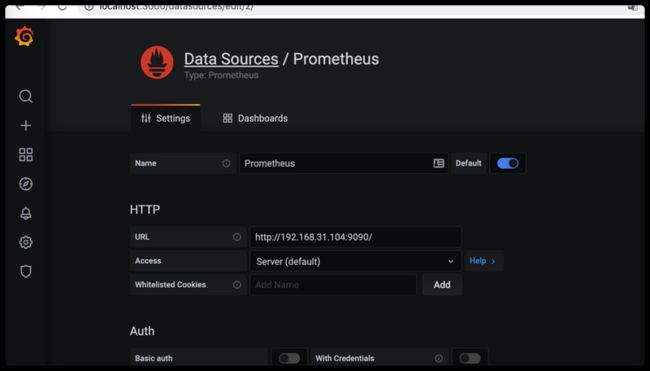This screenshot has width=650, height=371.
Task: Open the Access Server (default) dropdown
Action: click(356, 262)
